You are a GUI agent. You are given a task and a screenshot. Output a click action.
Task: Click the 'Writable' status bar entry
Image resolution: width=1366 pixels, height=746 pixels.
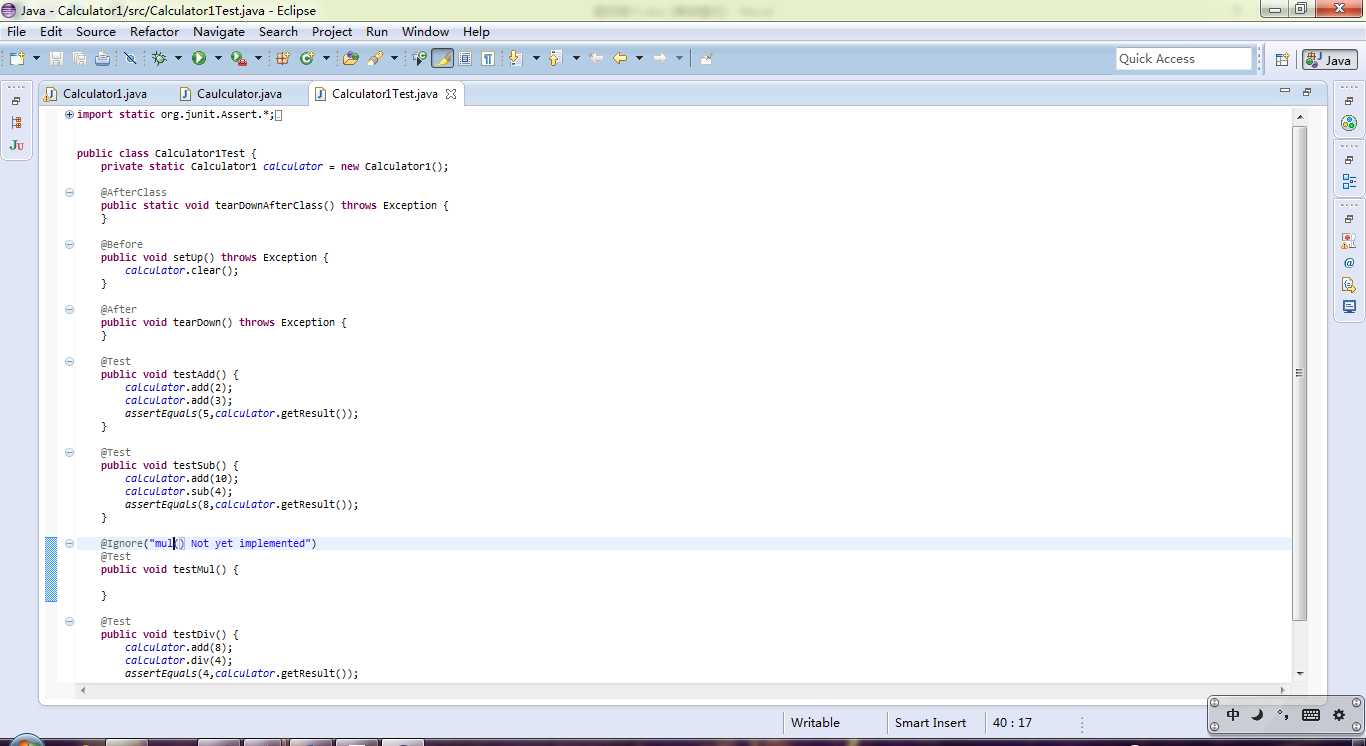pyautogui.click(x=815, y=723)
